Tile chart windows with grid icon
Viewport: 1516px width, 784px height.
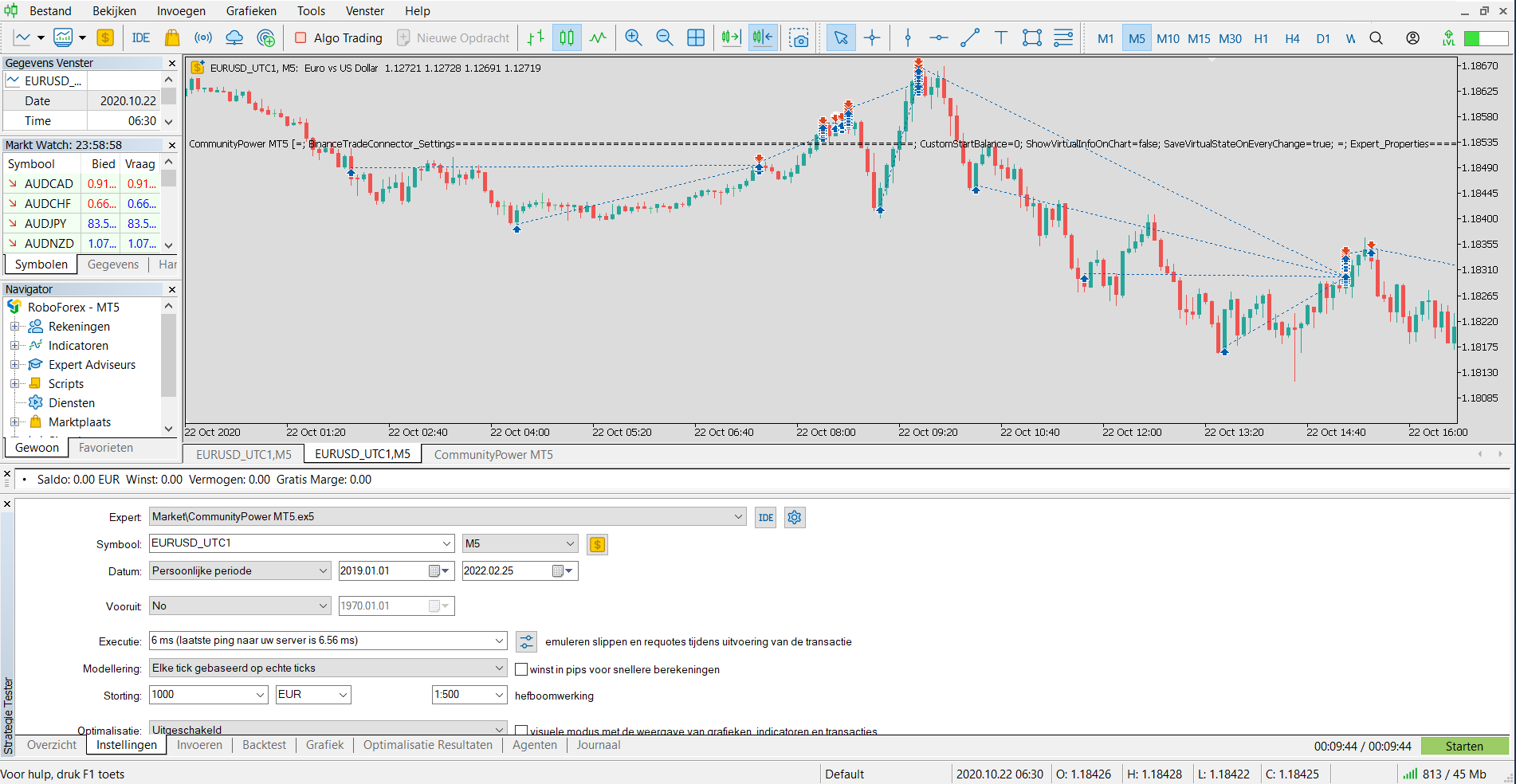click(696, 37)
